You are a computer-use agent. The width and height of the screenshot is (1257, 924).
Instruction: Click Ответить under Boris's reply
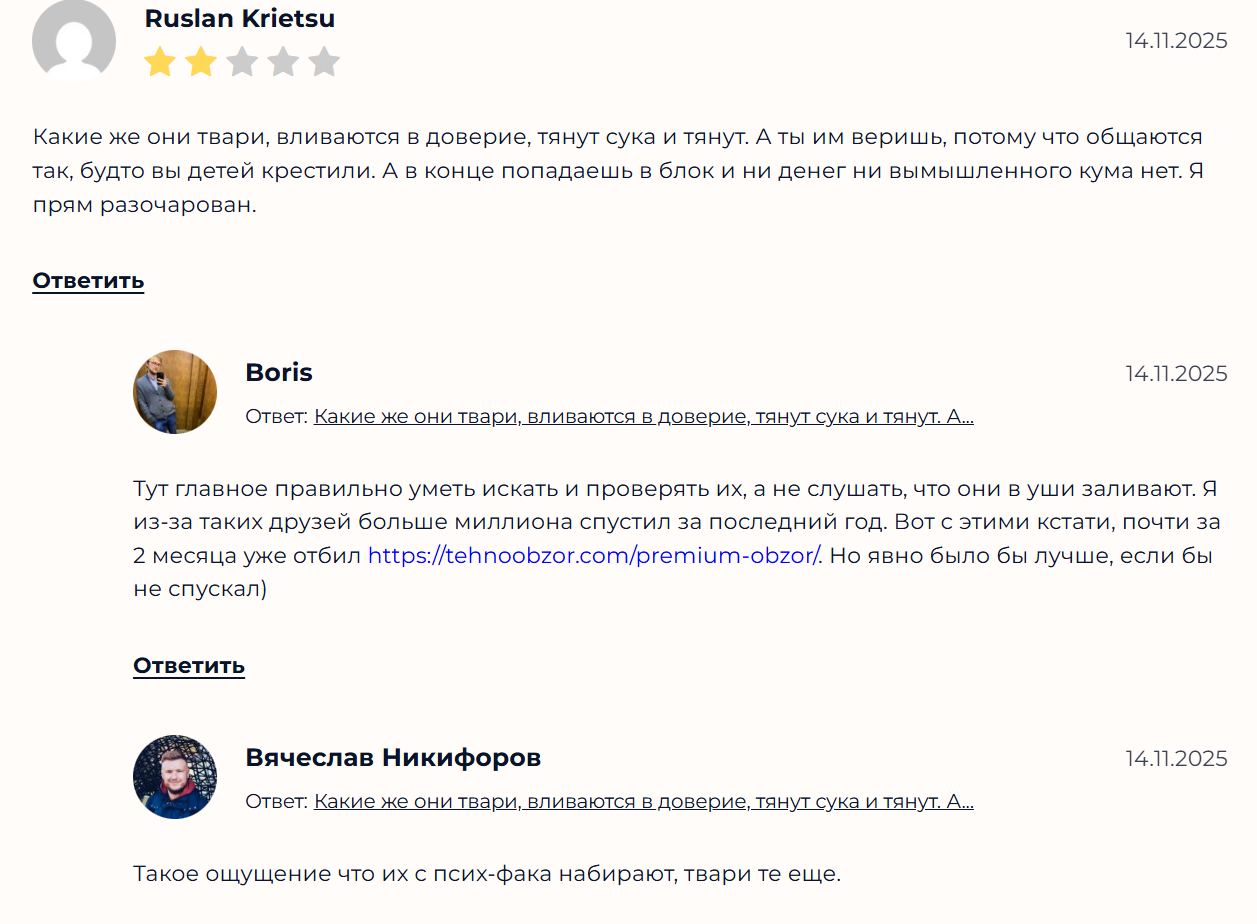[189, 665]
